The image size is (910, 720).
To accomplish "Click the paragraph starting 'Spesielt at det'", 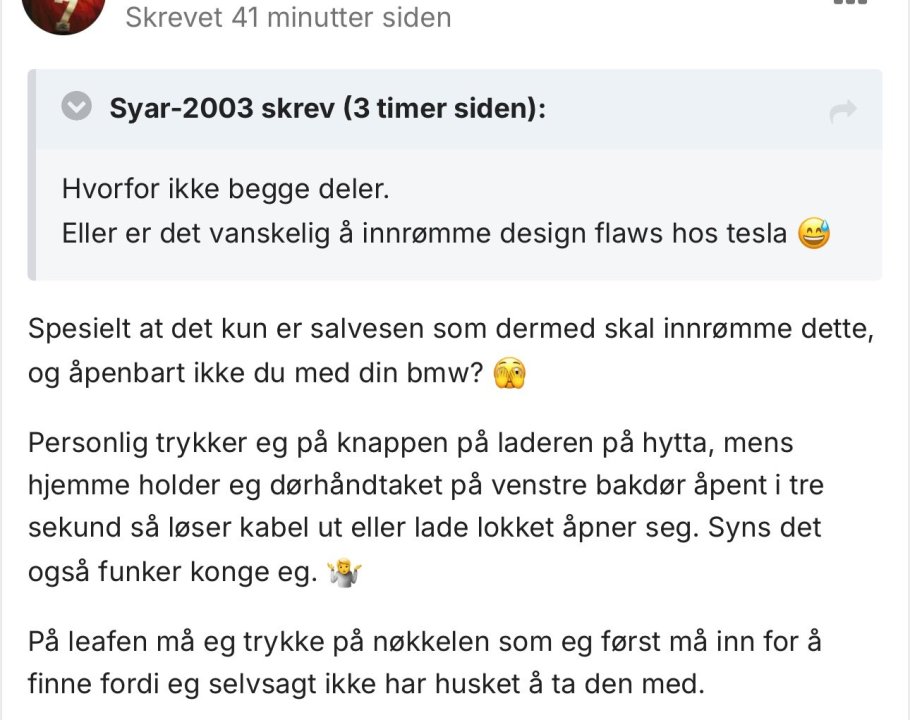I will (x=450, y=330).
